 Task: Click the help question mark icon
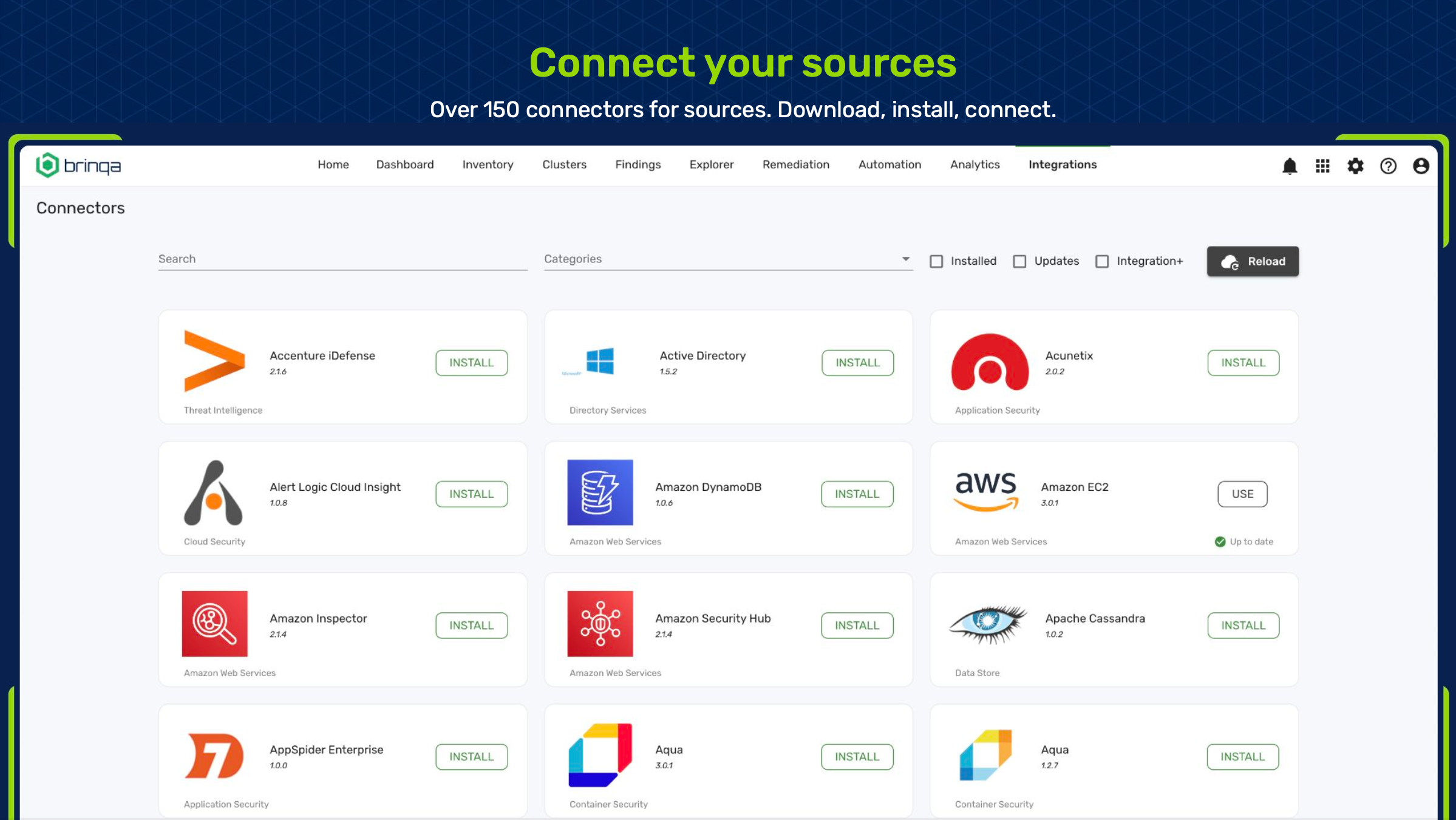(x=1388, y=166)
